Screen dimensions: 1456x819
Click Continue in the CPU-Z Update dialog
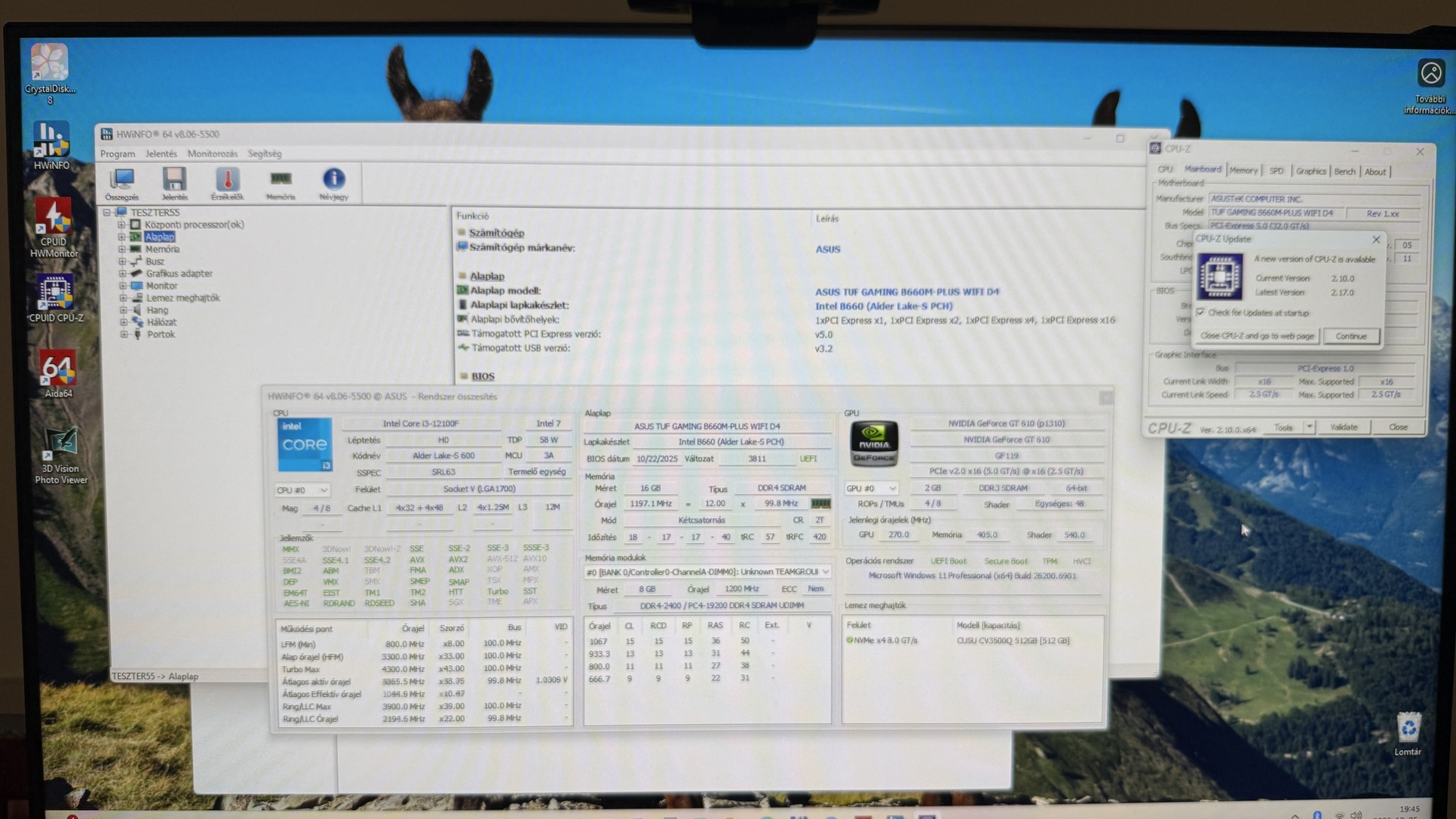click(1350, 336)
